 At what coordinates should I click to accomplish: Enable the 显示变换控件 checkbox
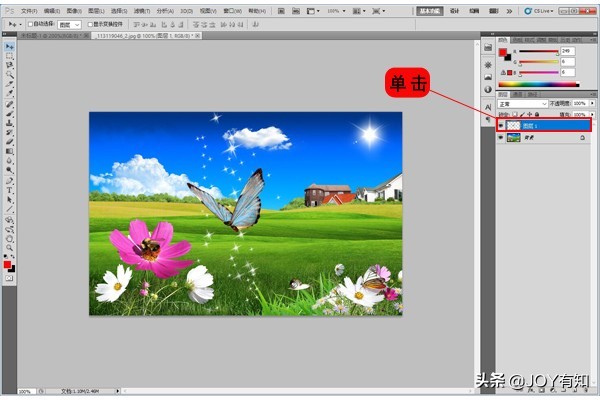[89, 22]
